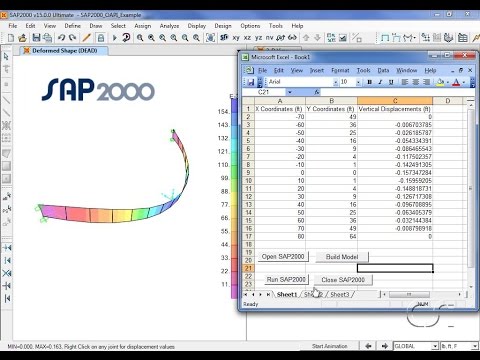The image size is (480, 360).
Task: Open the Data menu in Excel
Action: tap(383, 70)
